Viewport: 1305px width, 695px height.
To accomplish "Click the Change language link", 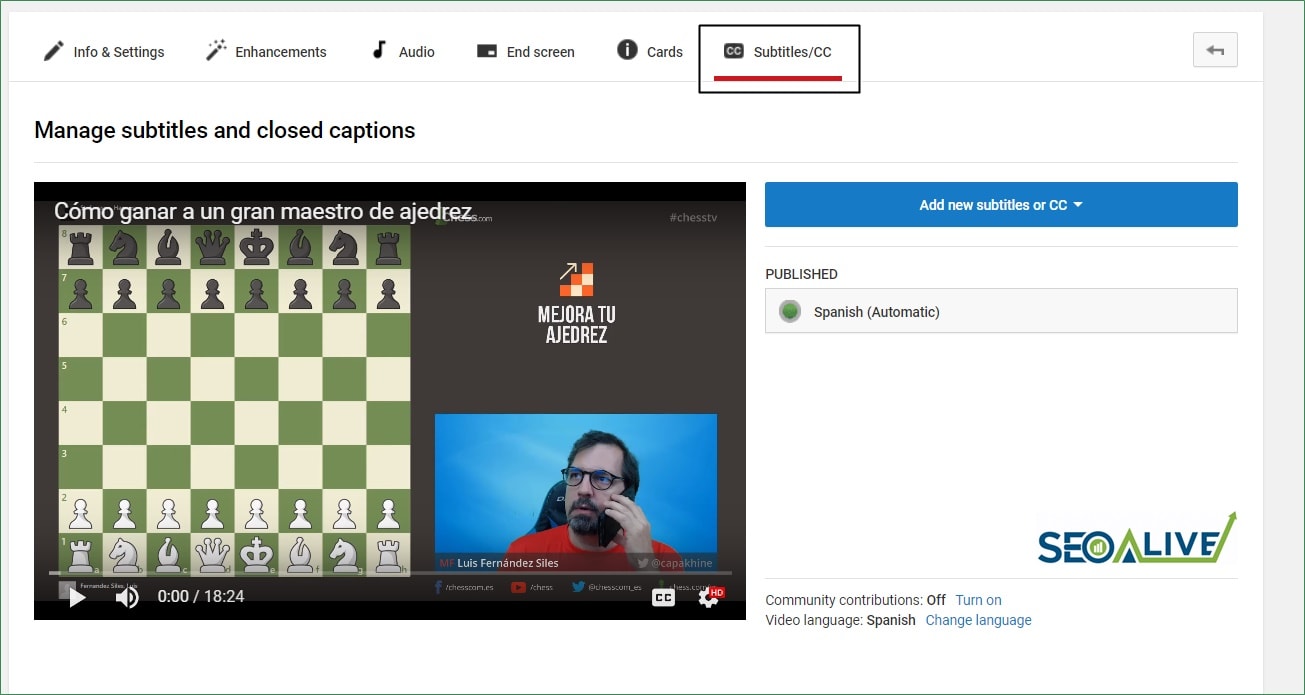I will click(978, 620).
